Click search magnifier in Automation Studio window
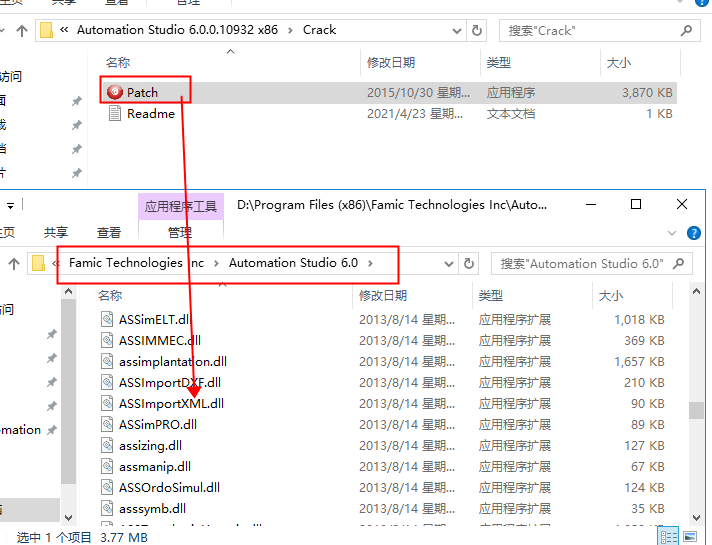This screenshot has height=545, width=712. tap(678, 263)
